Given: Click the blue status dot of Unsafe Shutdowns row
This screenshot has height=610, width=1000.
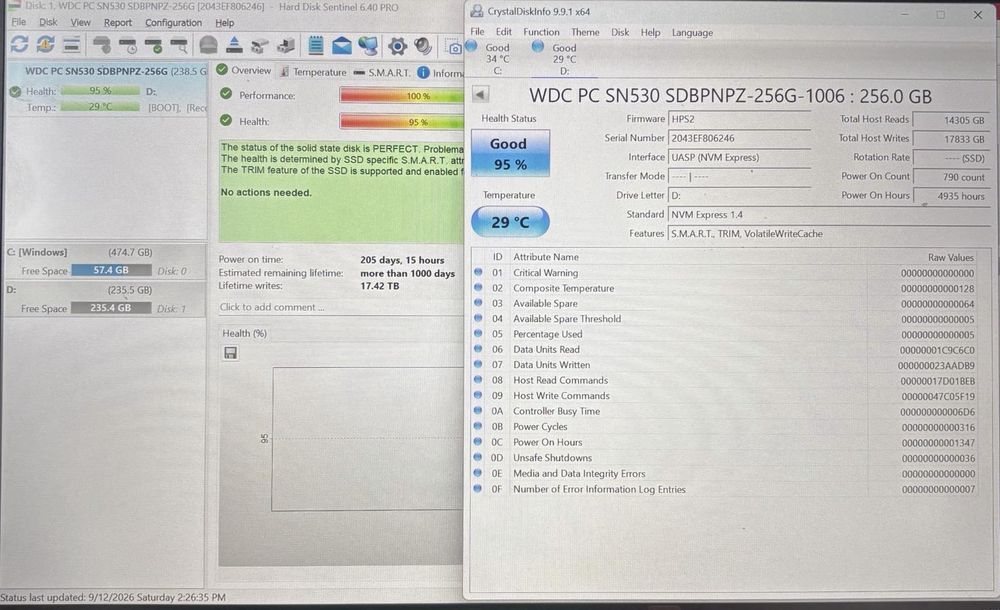Looking at the screenshot, I should pos(478,457).
